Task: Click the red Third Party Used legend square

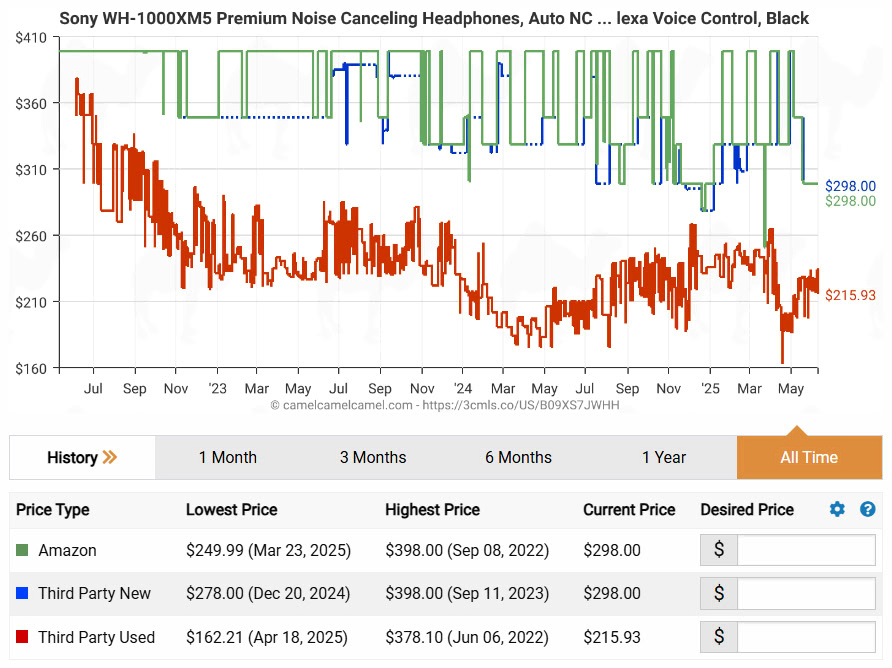Action: (22, 637)
